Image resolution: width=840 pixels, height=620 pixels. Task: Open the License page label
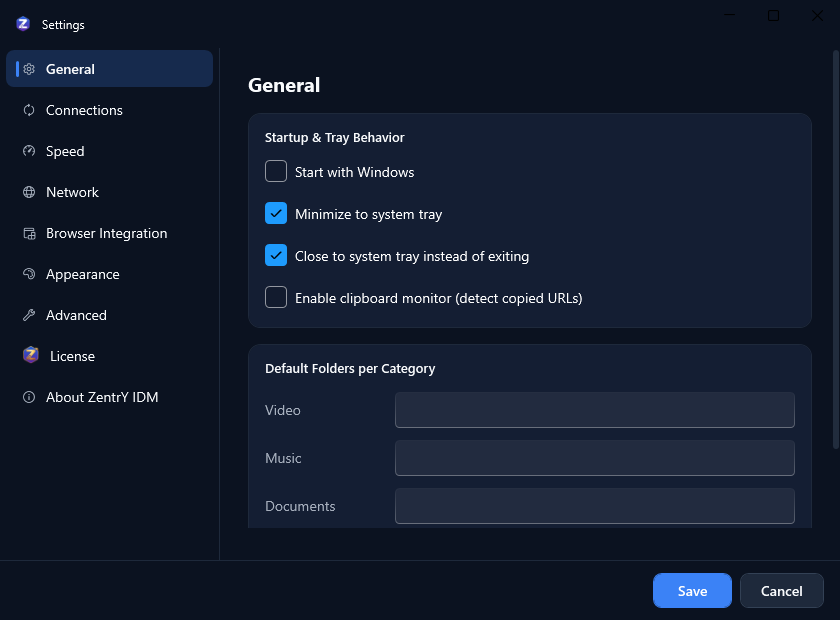[72, 356]
